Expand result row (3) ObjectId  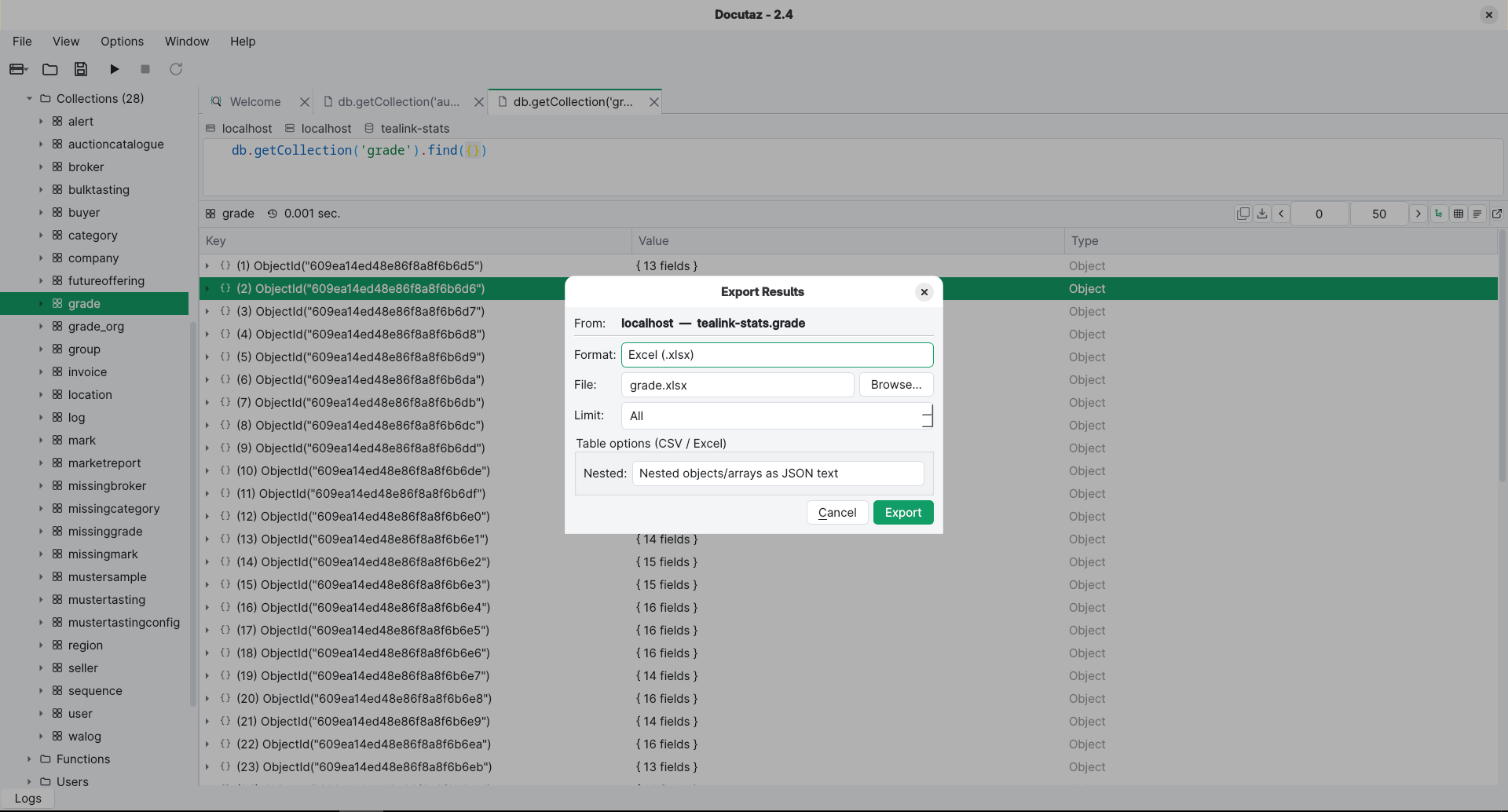(207, 312)
